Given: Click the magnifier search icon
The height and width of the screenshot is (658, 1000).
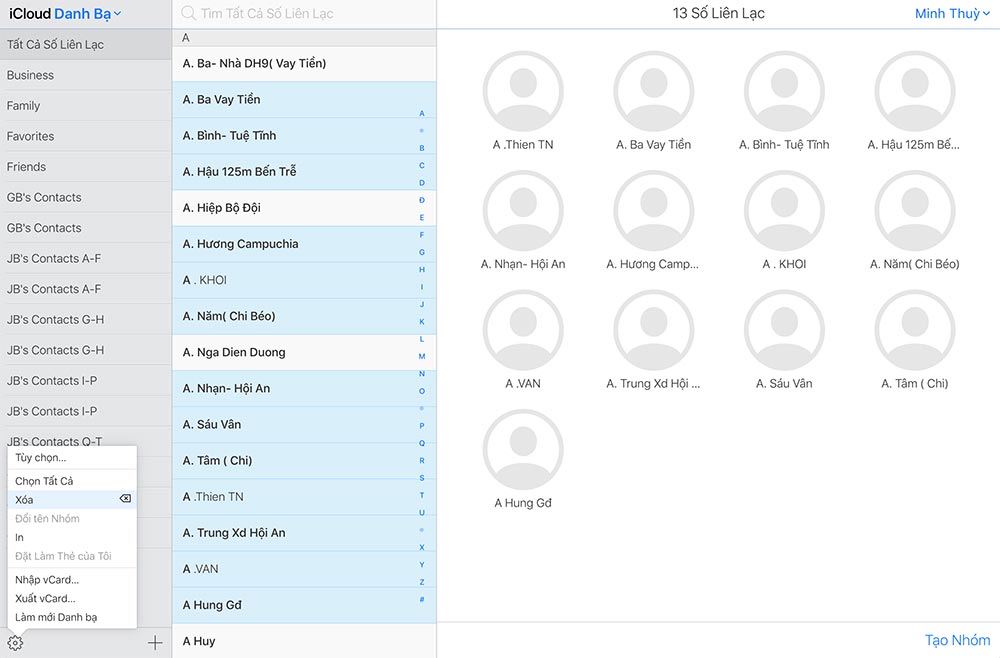Looking at the screenshot, I should point(189,13).
